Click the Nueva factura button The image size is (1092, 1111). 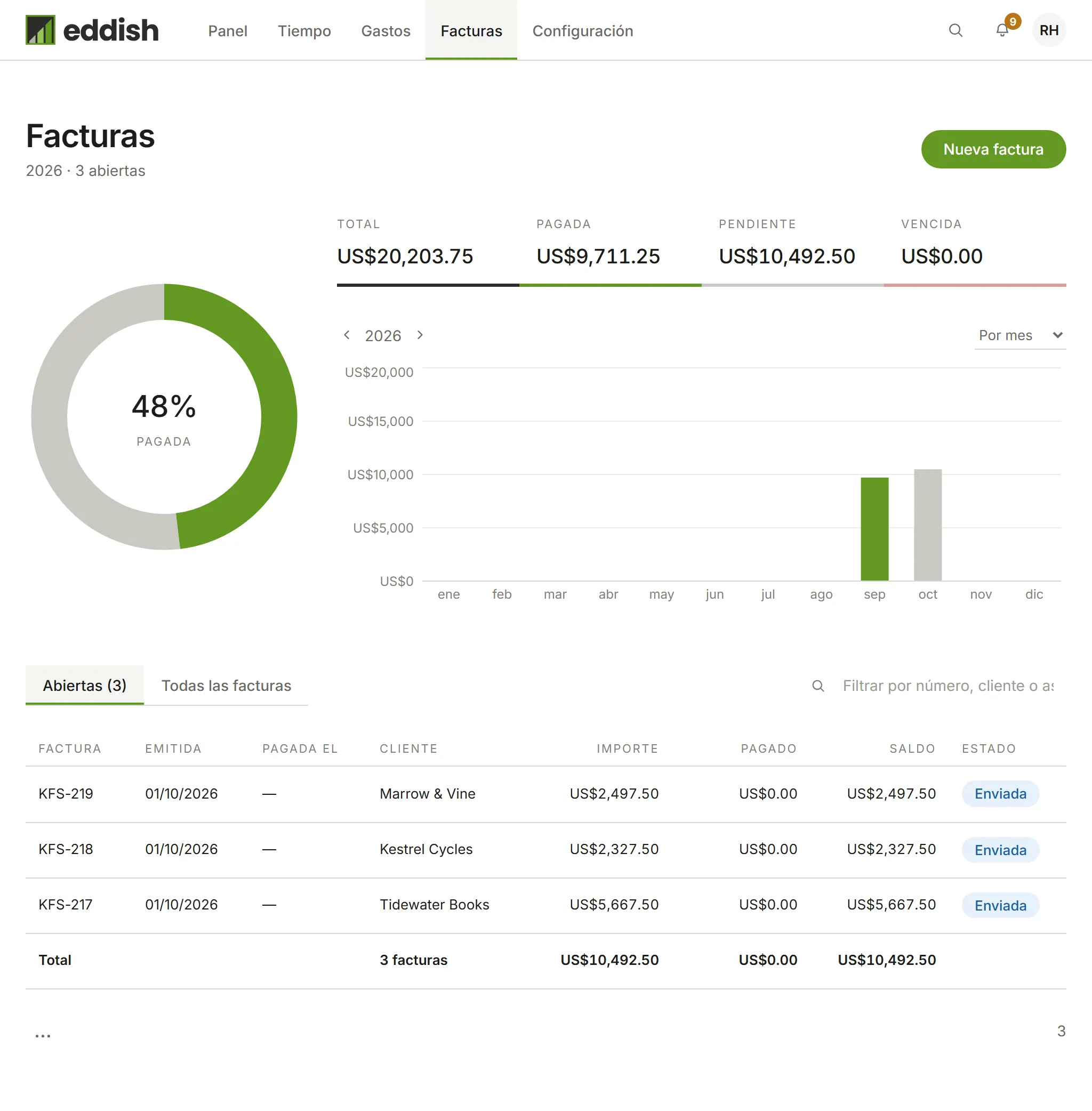[993, 149]
